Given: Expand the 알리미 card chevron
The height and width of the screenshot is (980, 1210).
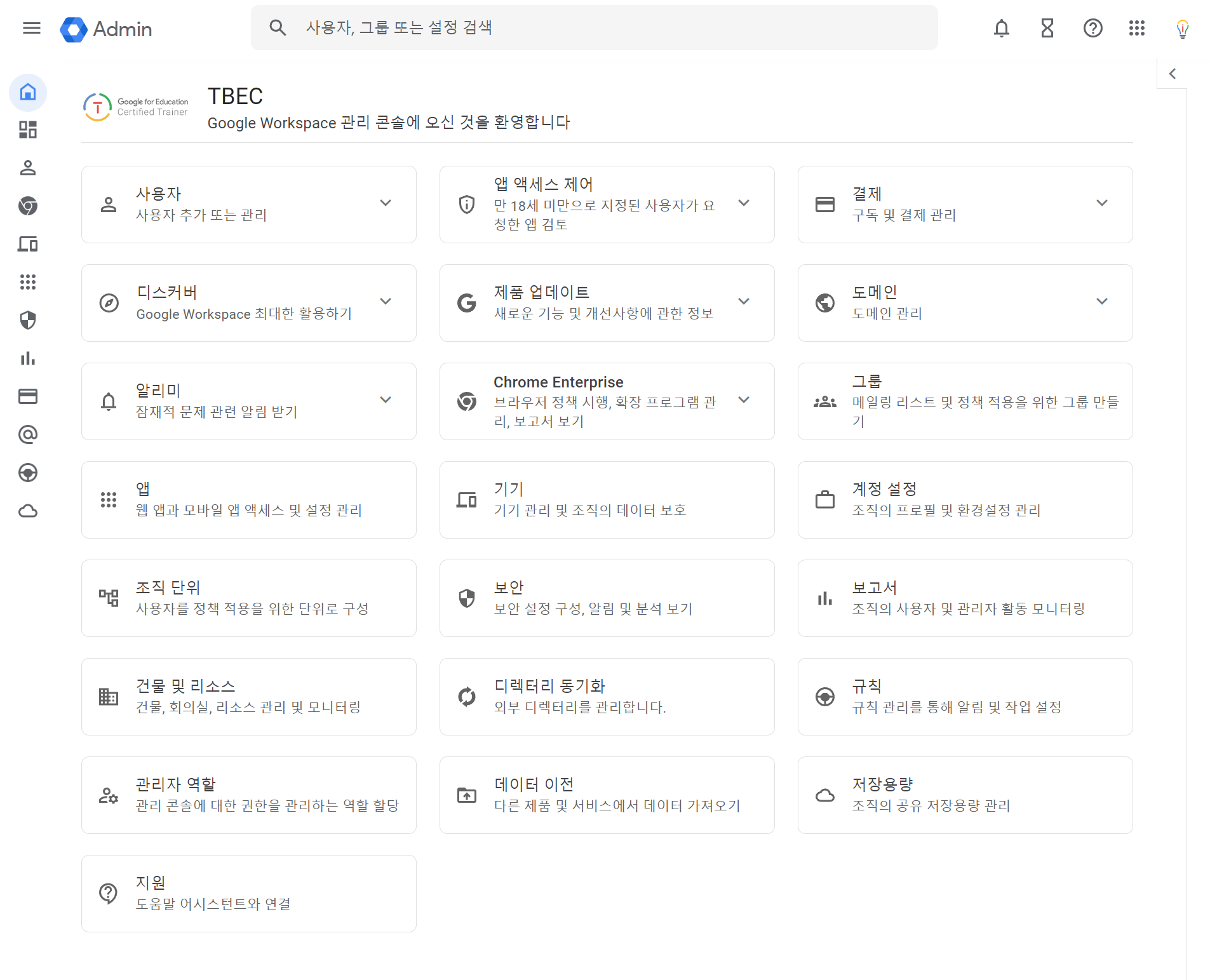Looking at the screenshot, I should [386, 400].
